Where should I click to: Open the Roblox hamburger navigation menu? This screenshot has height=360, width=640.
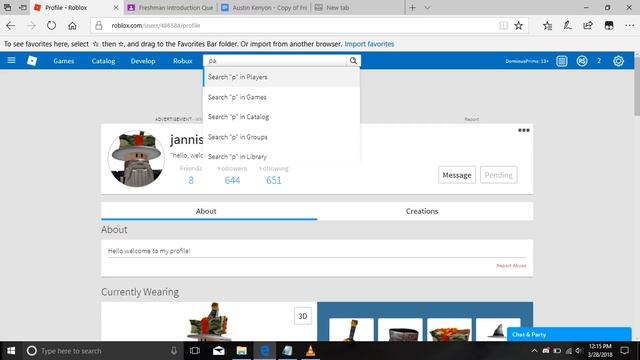pyautogui.click(x=11, y=60)
